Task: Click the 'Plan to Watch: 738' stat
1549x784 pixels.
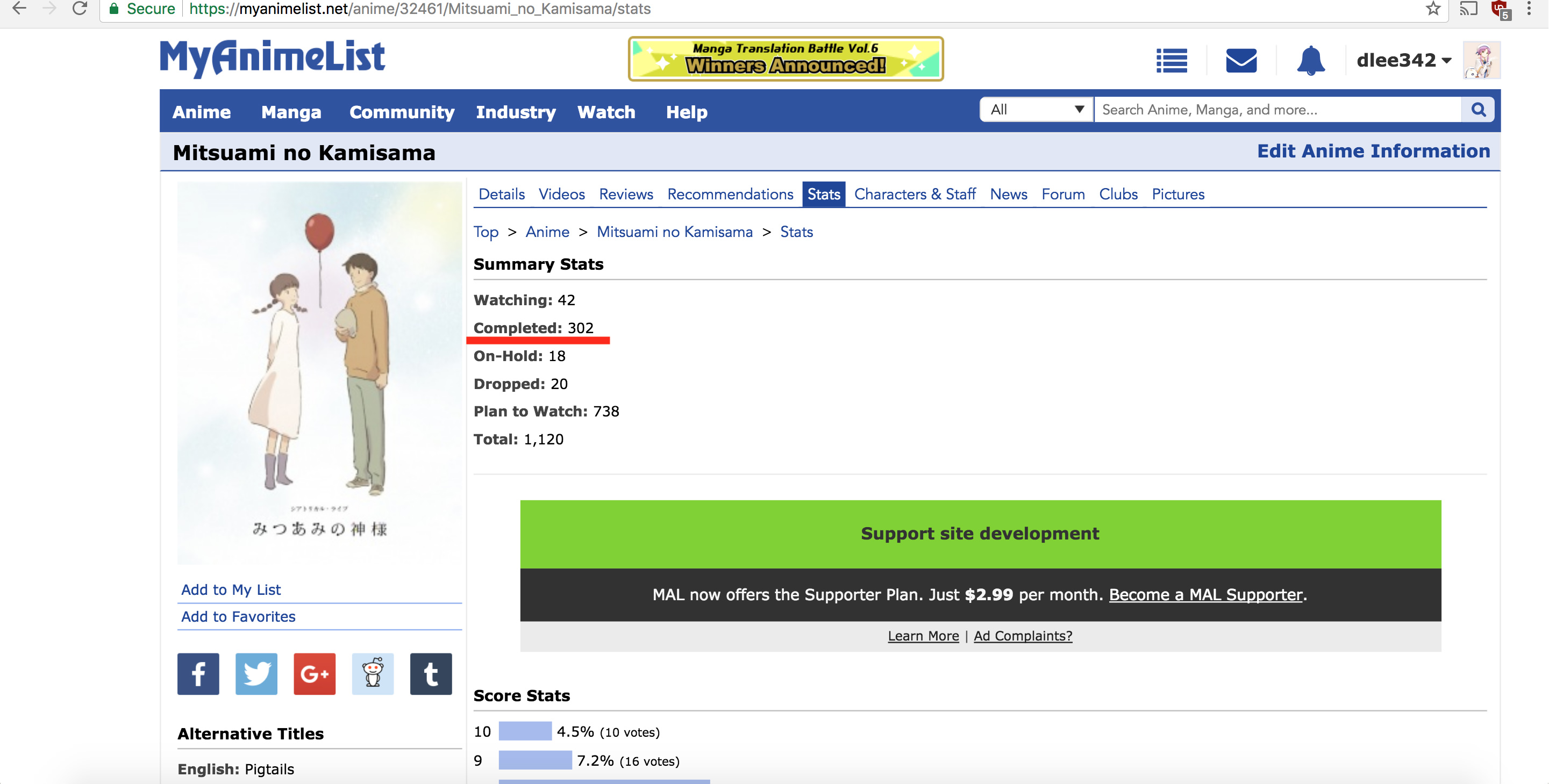Action: coord(546,412)
